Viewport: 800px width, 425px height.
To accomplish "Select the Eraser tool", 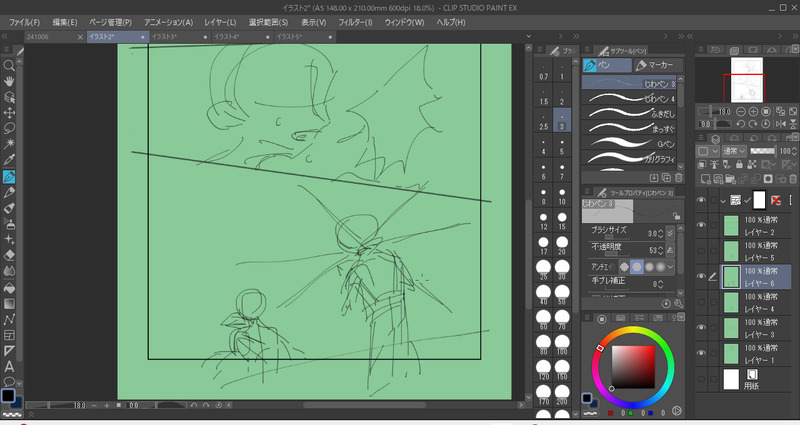I will click(9, 255).
